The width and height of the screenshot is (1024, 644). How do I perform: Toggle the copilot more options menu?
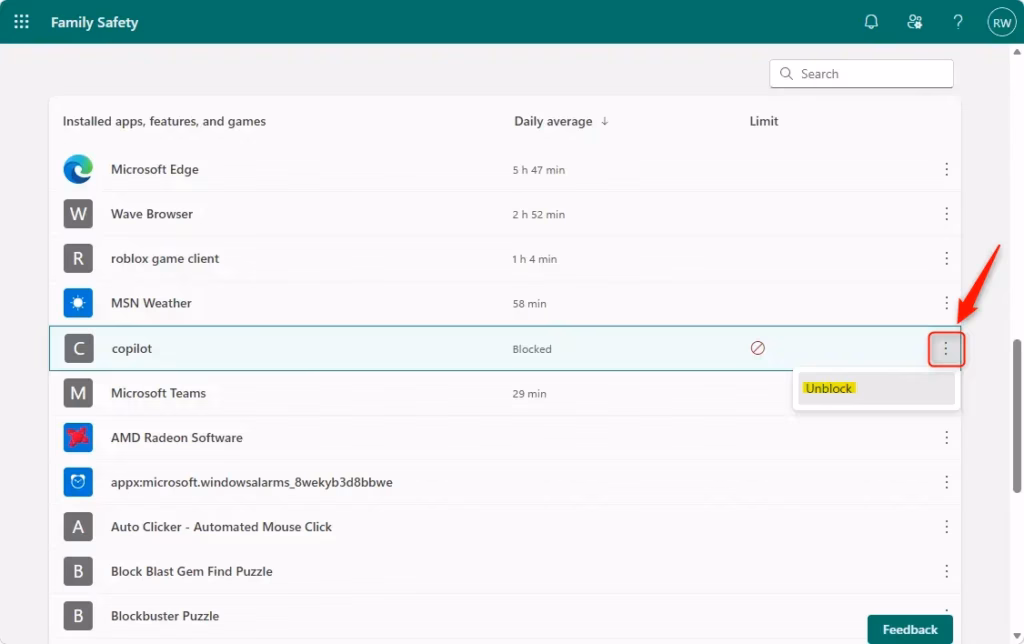pos(946,349)
